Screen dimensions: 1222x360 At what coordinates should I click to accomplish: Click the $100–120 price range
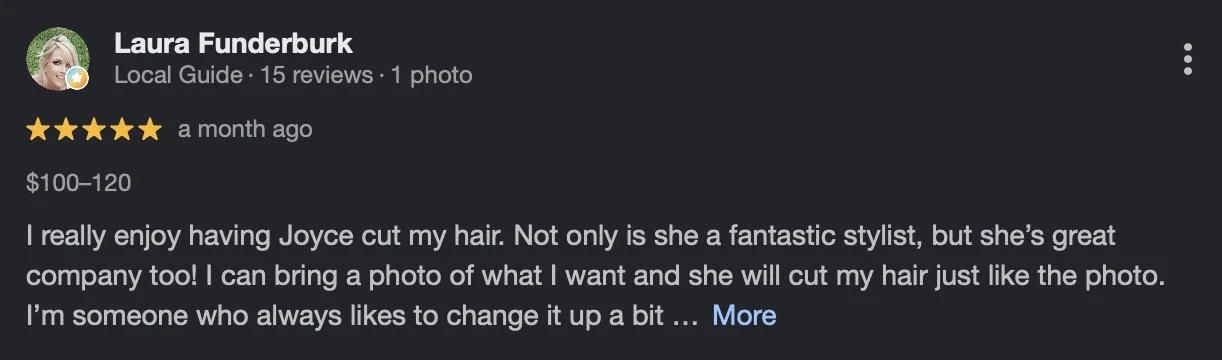tap(79, 183)
